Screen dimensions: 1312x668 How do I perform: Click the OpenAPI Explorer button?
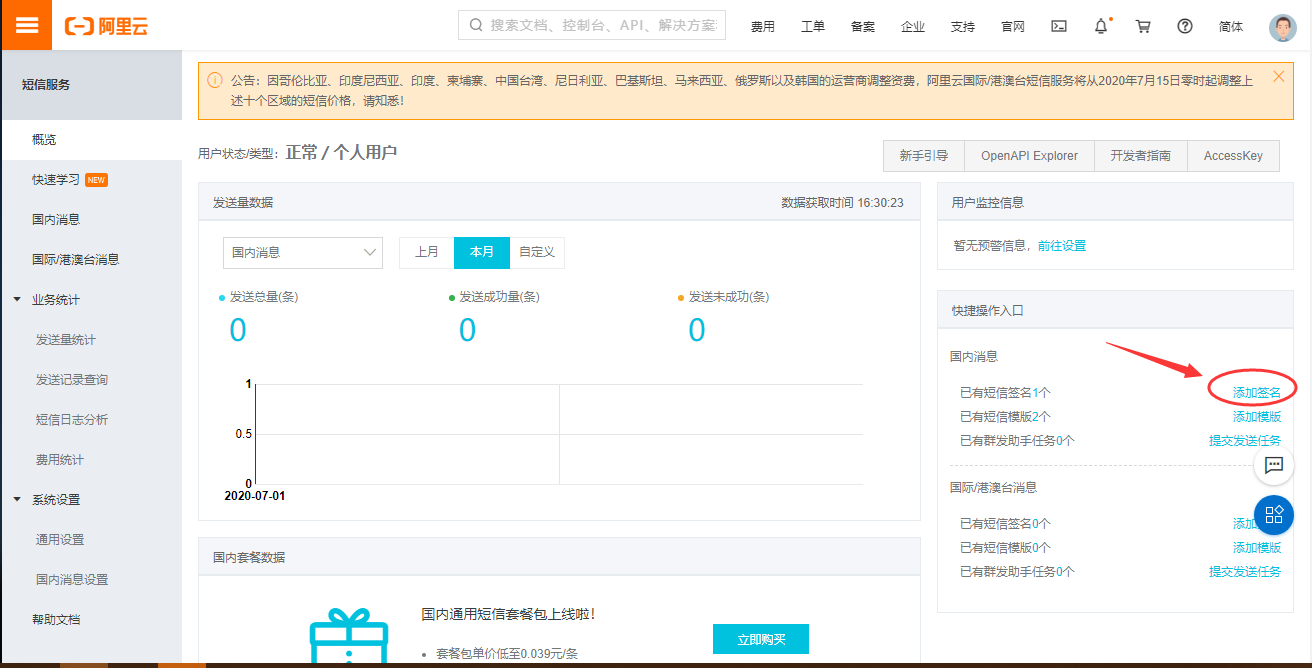[1029, 156]
